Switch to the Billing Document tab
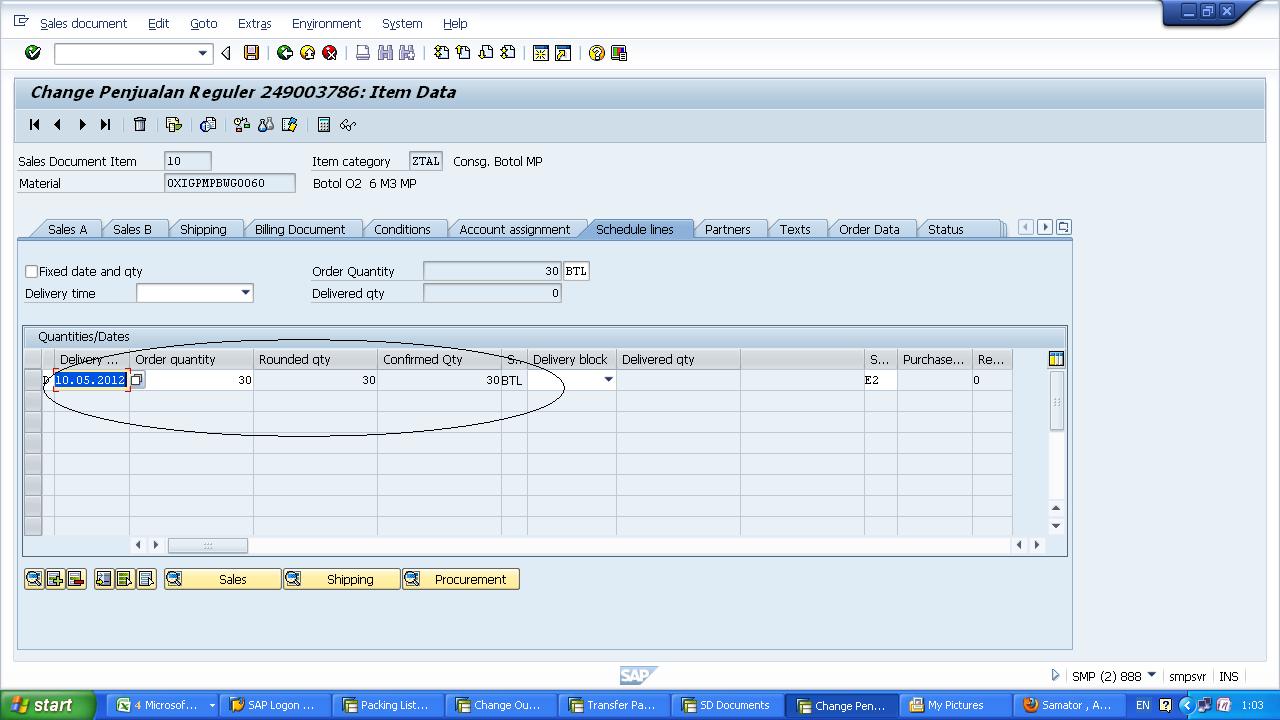Screen dimensions: 1280x720 tap(300, 229)
